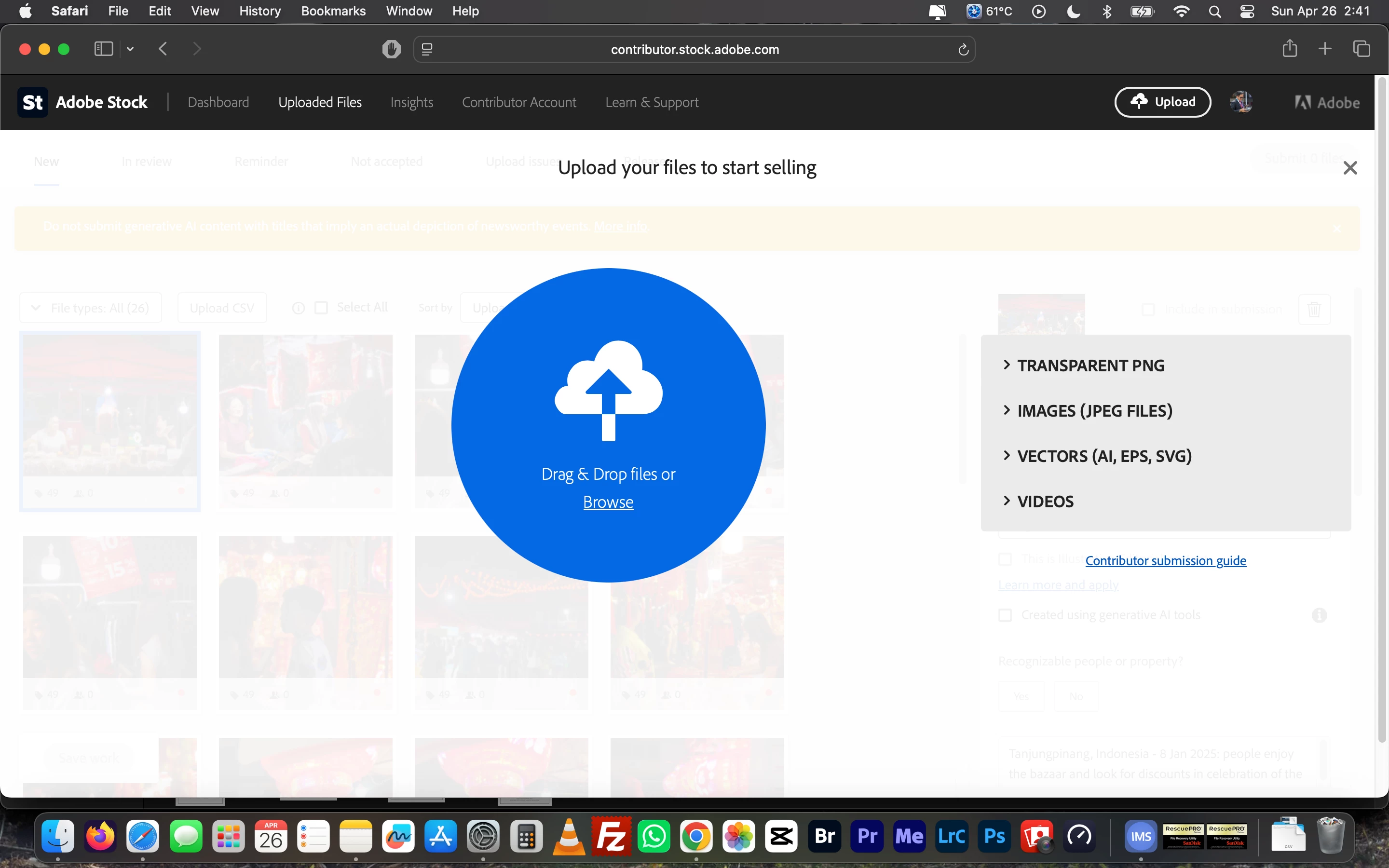Expand the VIDEOS requirements section
1389x868 pixels.
click(1045, 501)
